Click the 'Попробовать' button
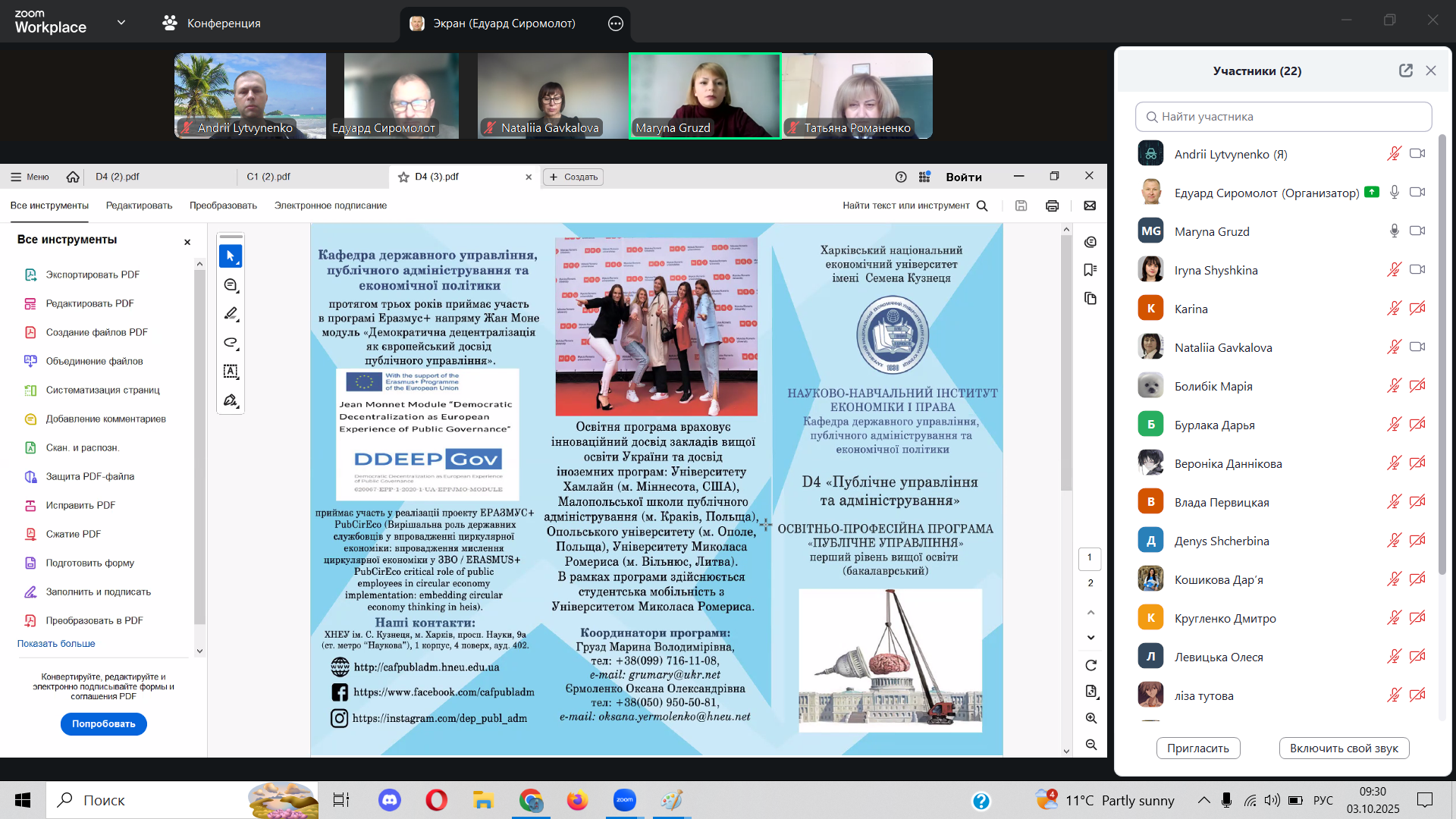Viewport: 1456px width, 819px height. coord(103,724)
